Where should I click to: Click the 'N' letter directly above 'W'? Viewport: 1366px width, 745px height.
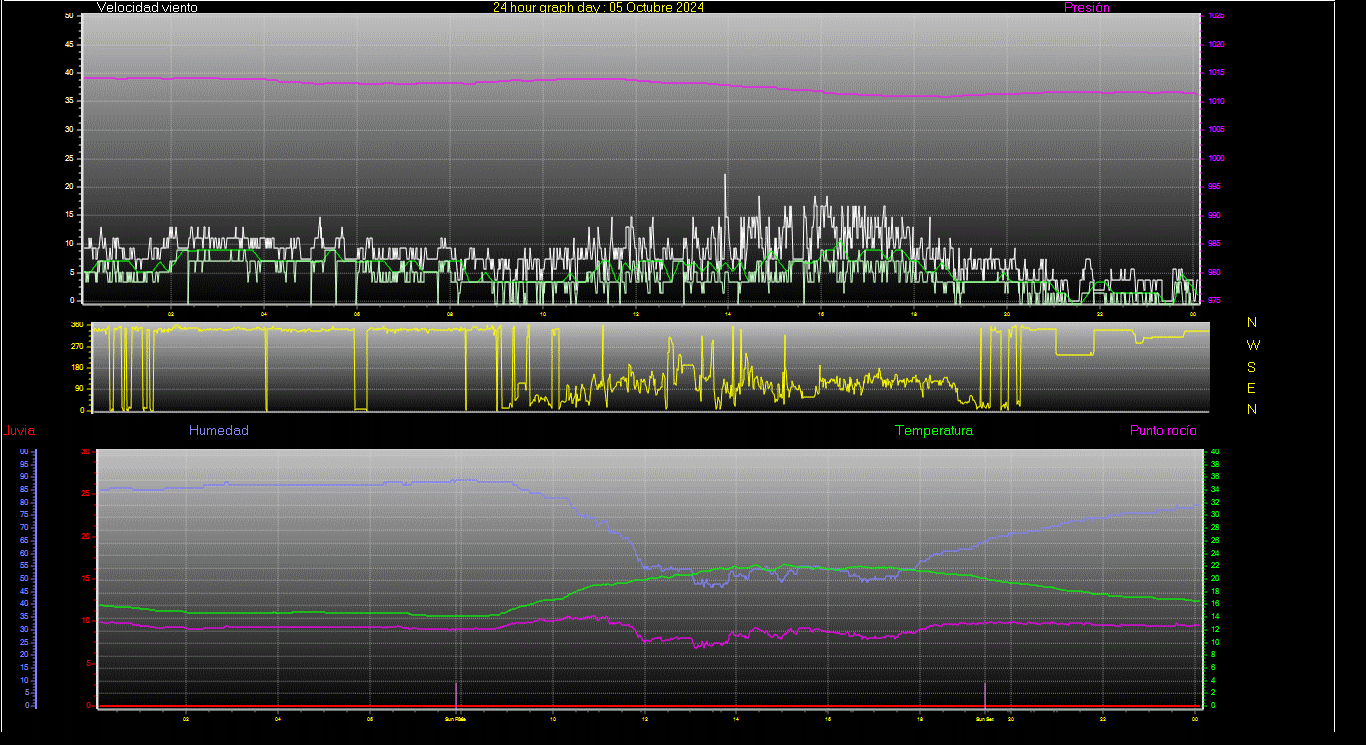click(x=1252, y=322)
